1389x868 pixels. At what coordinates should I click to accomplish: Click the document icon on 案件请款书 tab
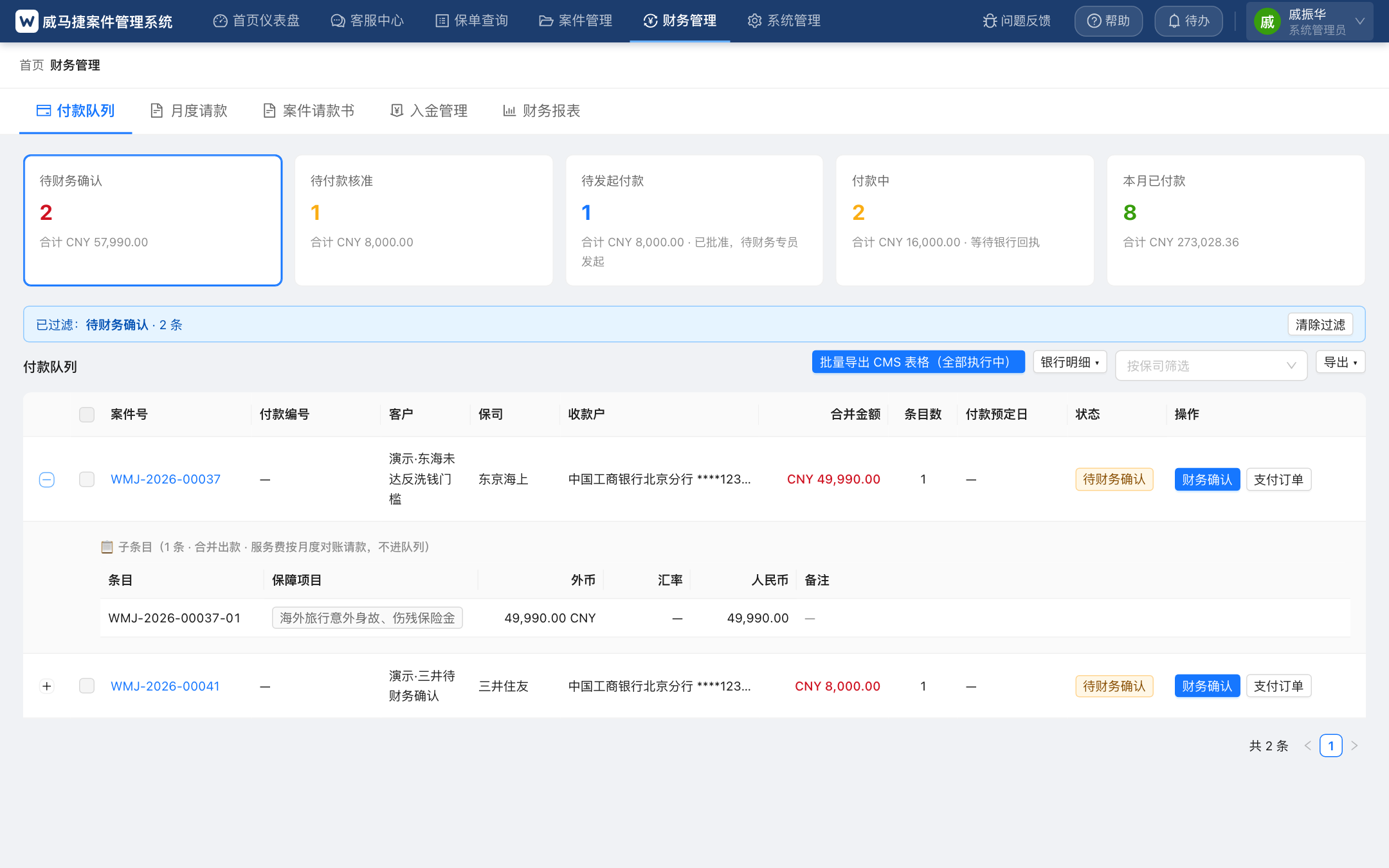click(x=269, y=111)
